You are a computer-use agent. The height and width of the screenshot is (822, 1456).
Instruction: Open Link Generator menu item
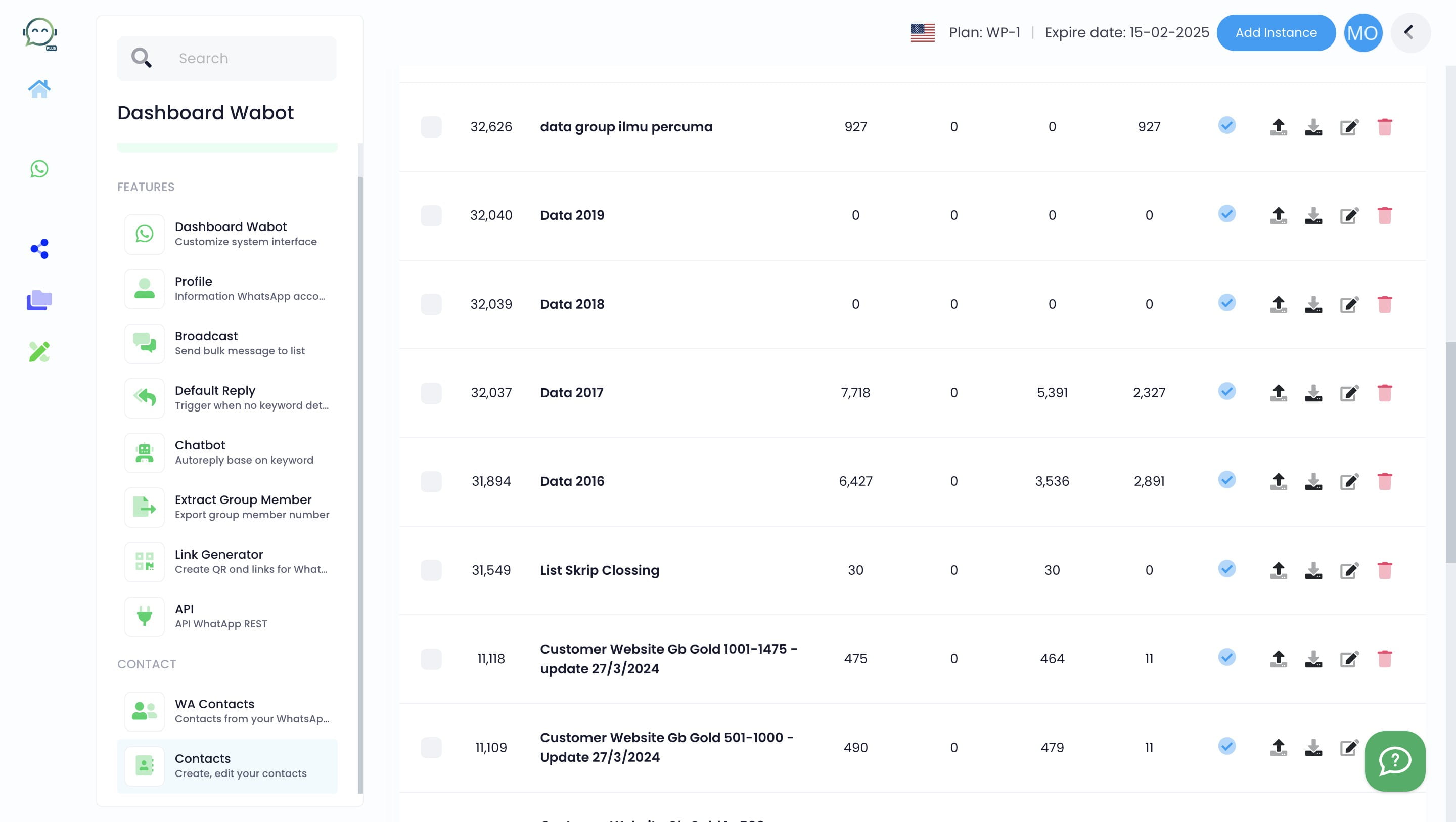[227, 562]
